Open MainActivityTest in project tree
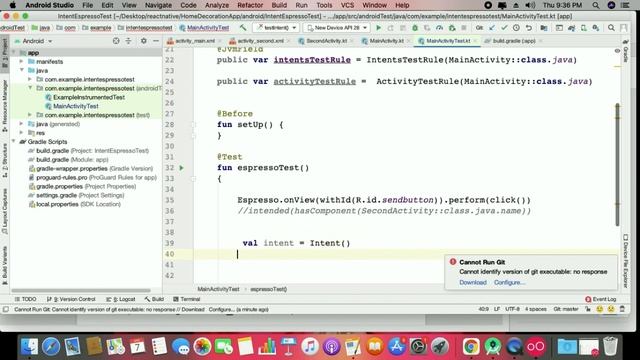The width and height of the screenshot is (640, 360). point(76,106)
